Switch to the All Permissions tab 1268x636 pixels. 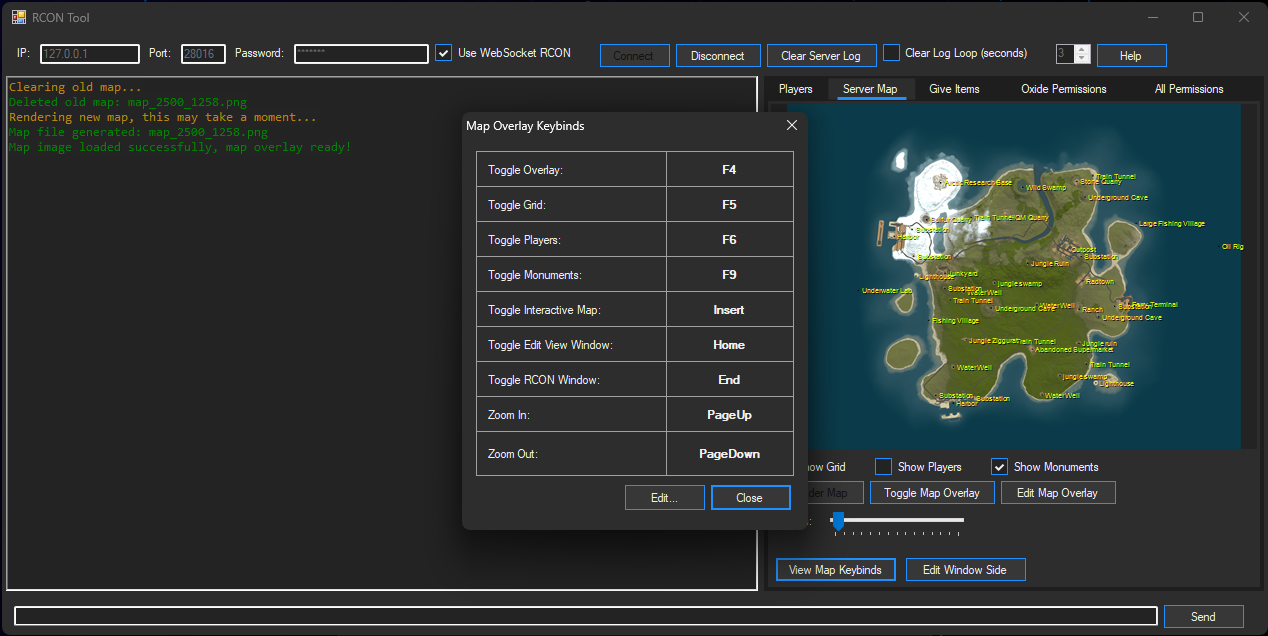point(1189,89)
